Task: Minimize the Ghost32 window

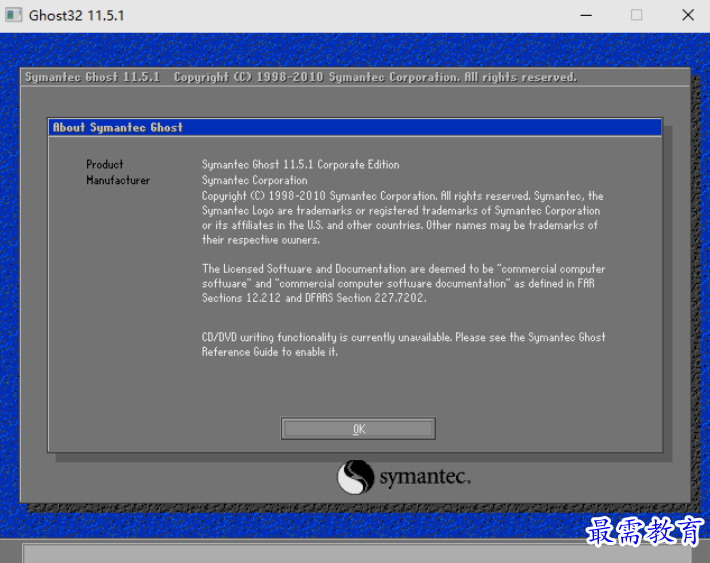Action: (x=586, y=15)
